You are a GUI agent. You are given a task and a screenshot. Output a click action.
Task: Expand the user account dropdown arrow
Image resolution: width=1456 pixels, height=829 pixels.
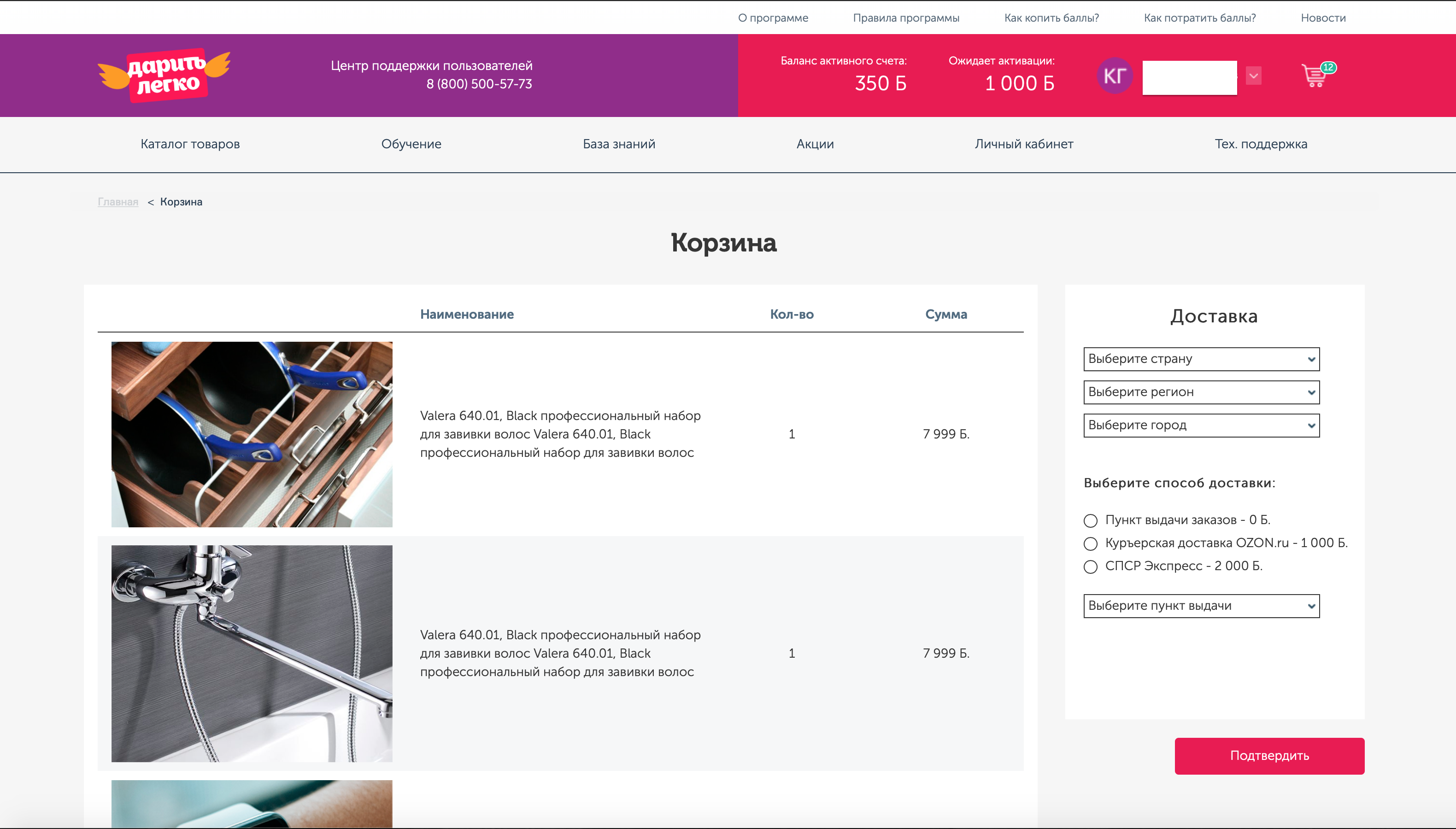[1253, 76]
